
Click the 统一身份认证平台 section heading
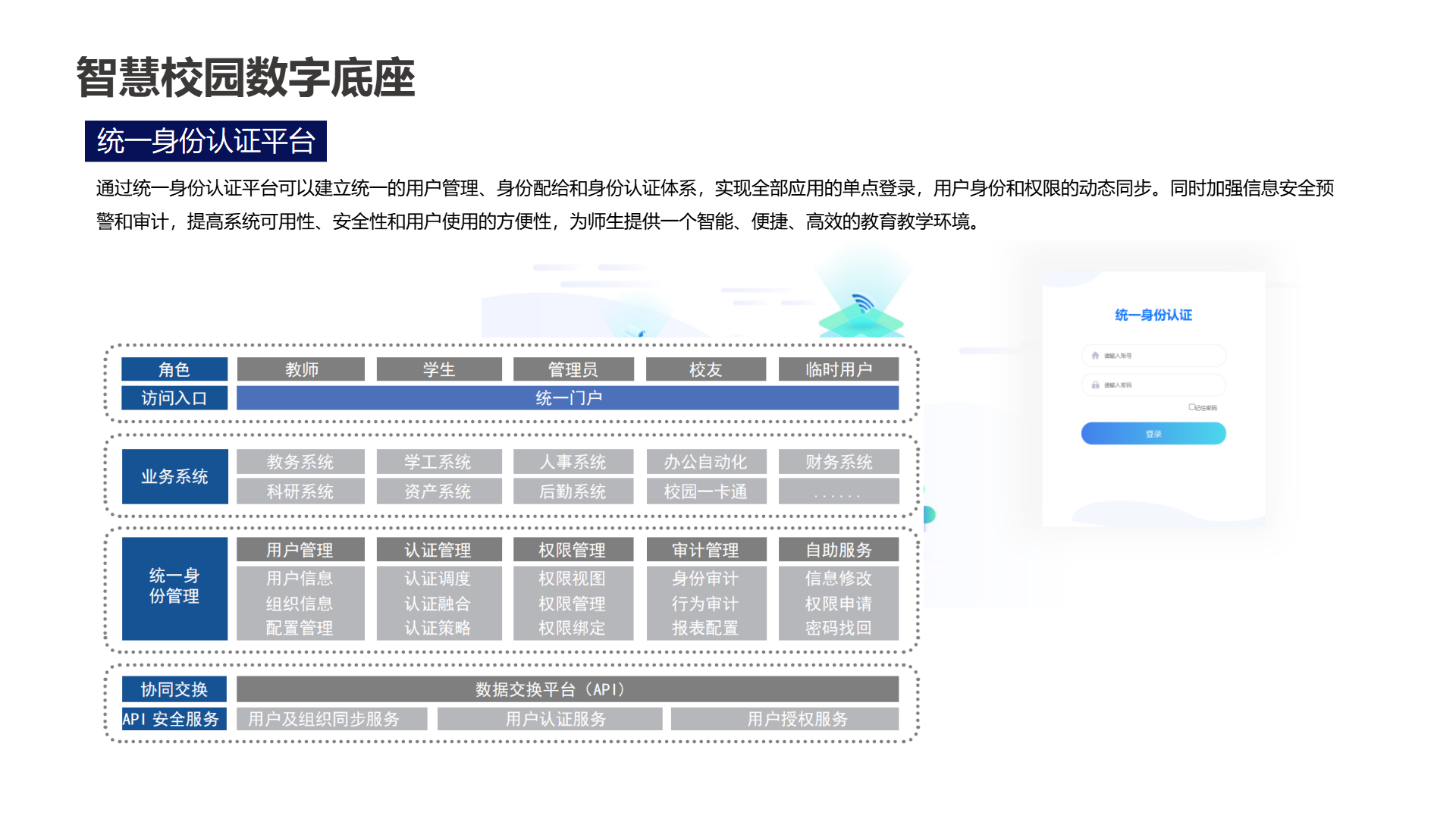click(x=206, y=141)
